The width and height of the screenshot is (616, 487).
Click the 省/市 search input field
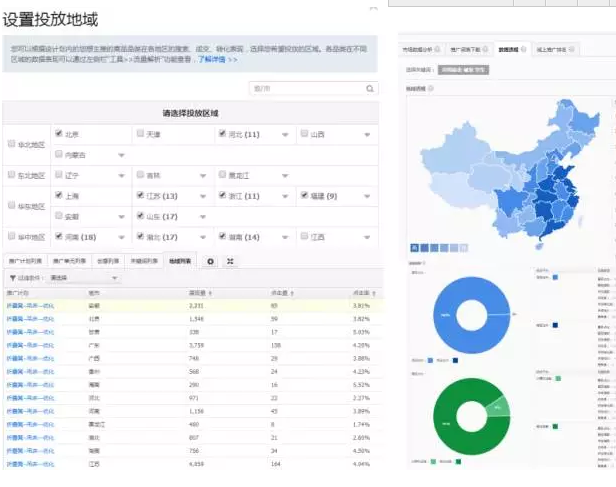point(298,89)
